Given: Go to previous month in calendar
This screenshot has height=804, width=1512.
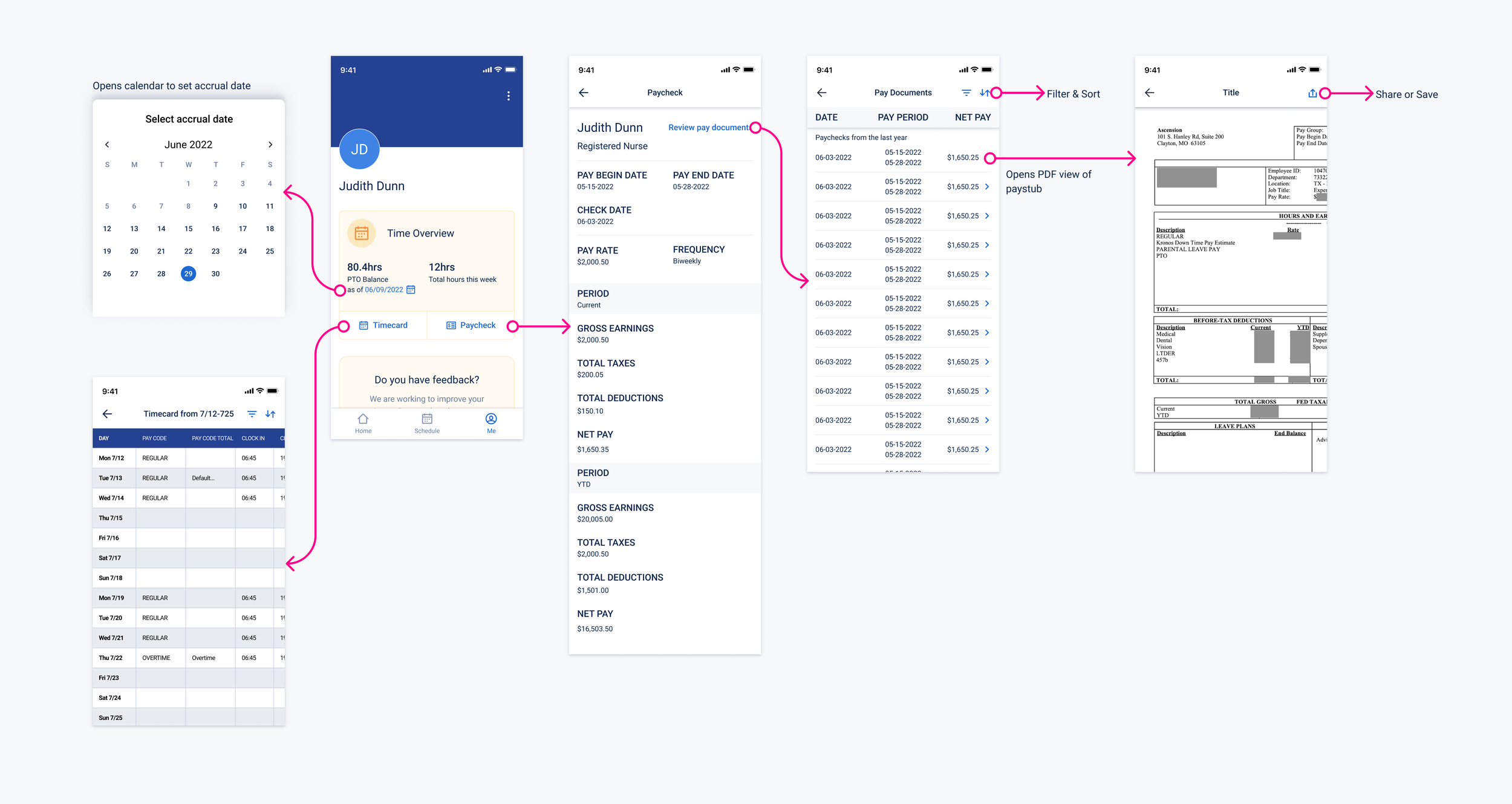Looking at the screenshot, I should (107, 145).
